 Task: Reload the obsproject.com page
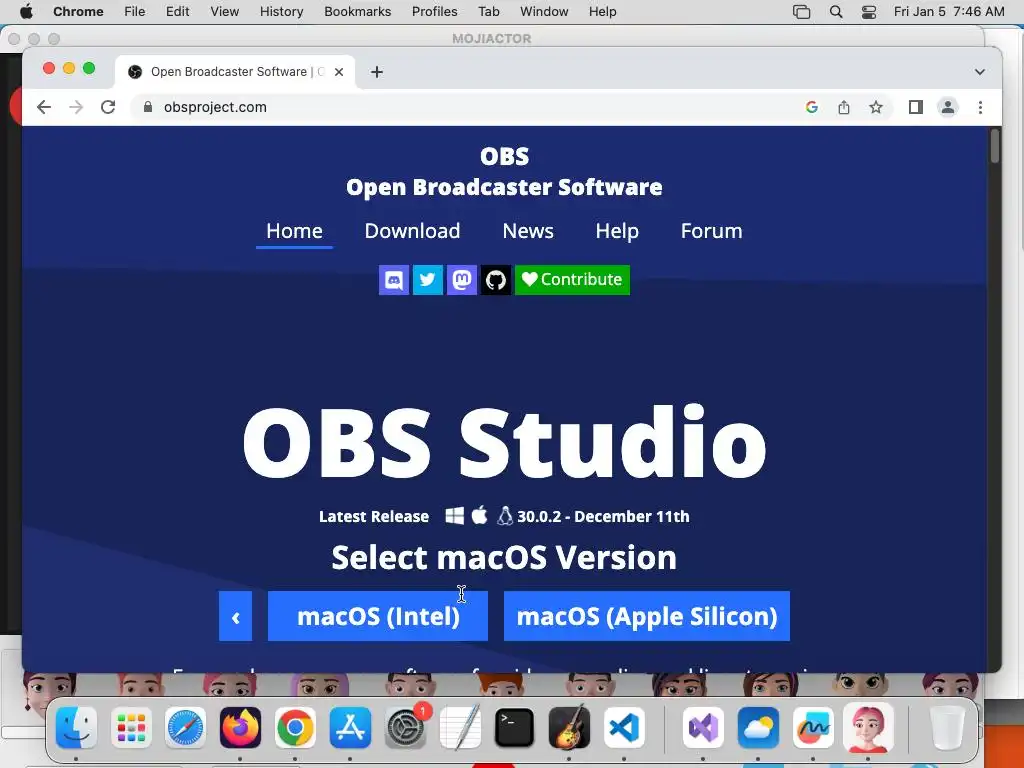(108, 107)
